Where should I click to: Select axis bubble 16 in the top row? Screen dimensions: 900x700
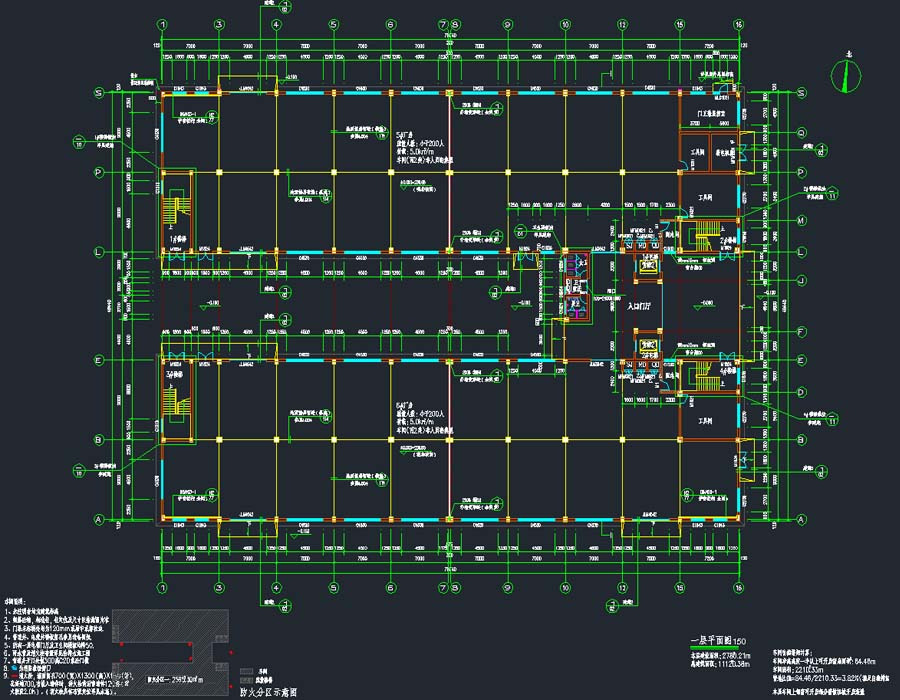point(738,25)
